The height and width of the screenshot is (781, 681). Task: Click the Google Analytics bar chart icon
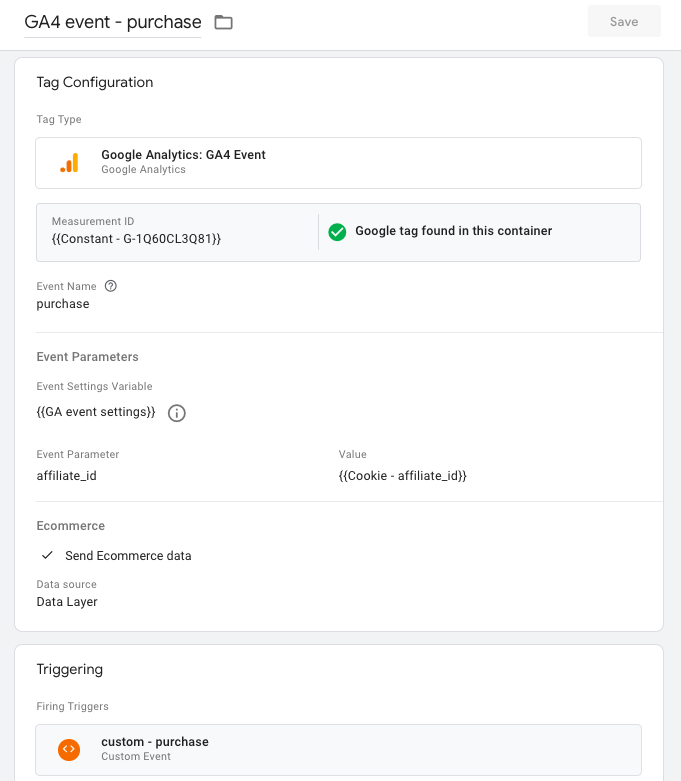point(69,163)
